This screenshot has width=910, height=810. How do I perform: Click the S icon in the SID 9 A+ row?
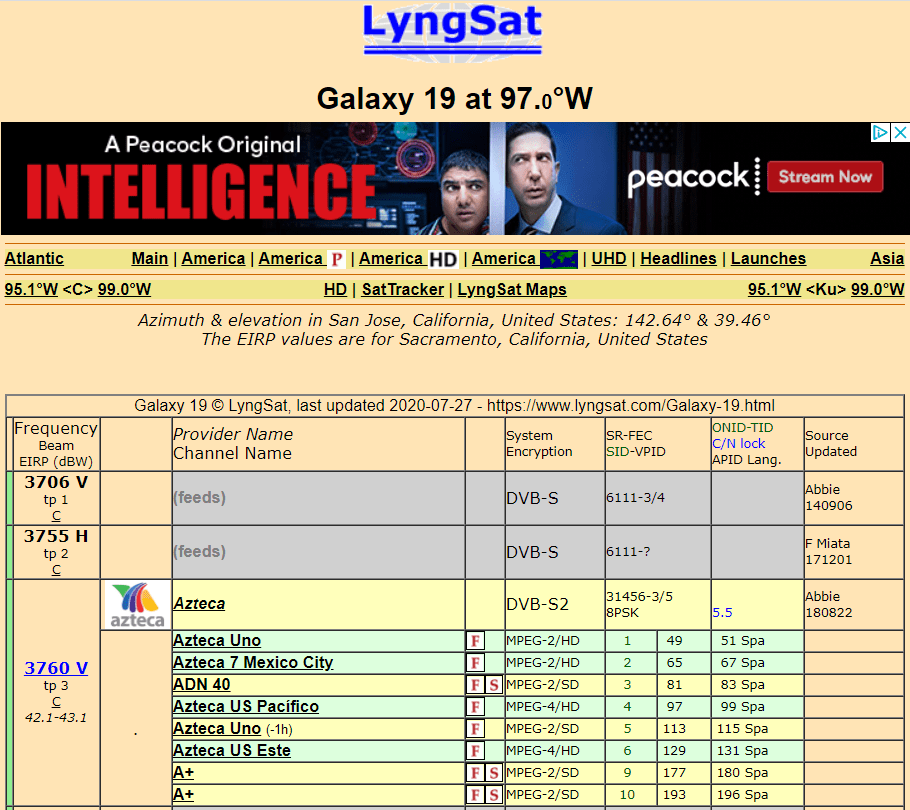pos(493,773)
